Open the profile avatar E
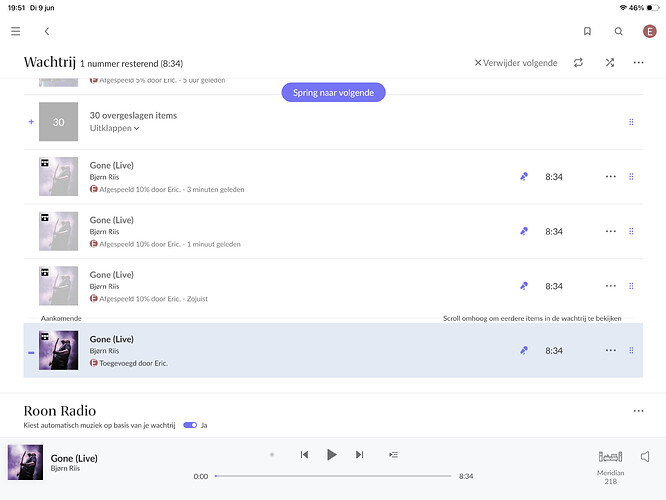This screenshot has height=500, width=666. (649, 31)
